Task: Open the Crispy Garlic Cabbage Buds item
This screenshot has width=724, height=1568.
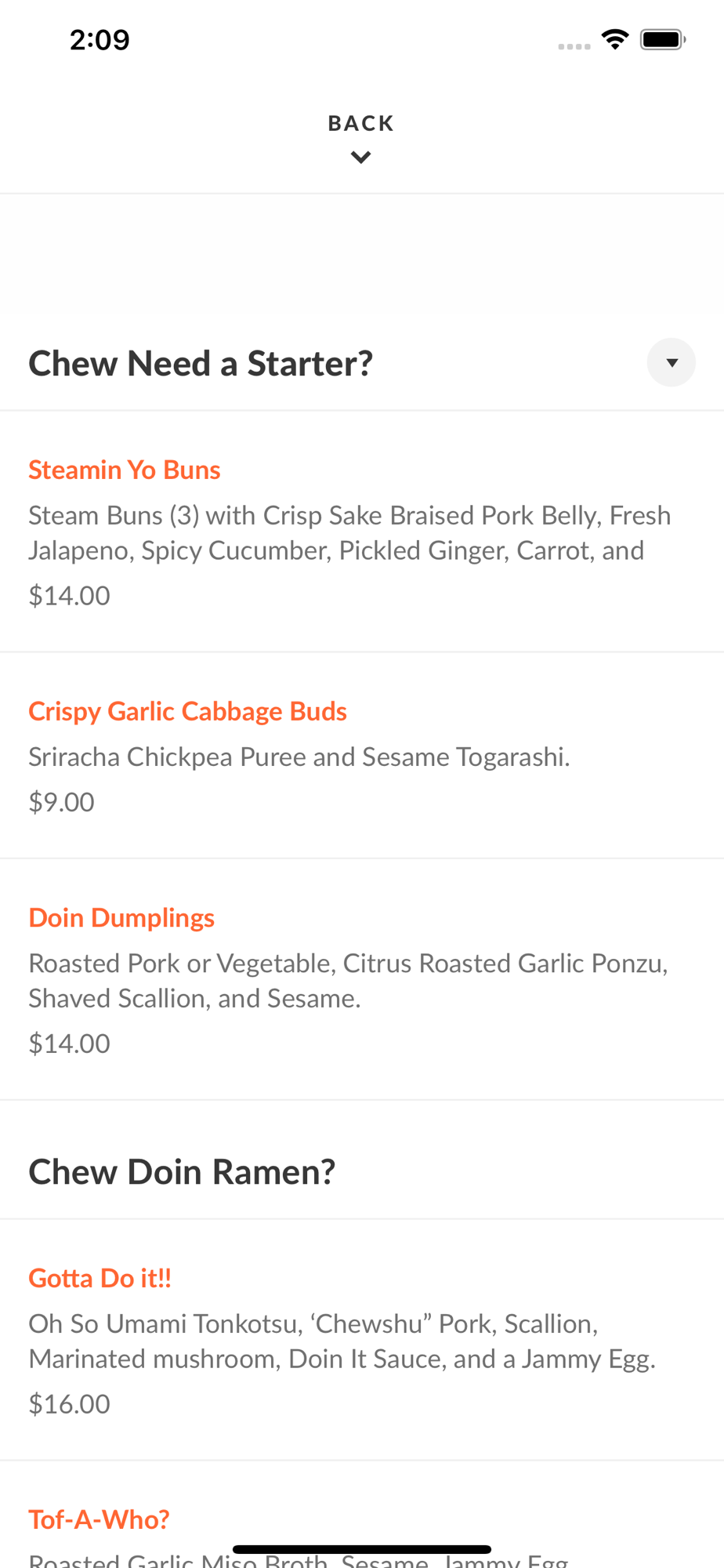Action: coord(187,711)
